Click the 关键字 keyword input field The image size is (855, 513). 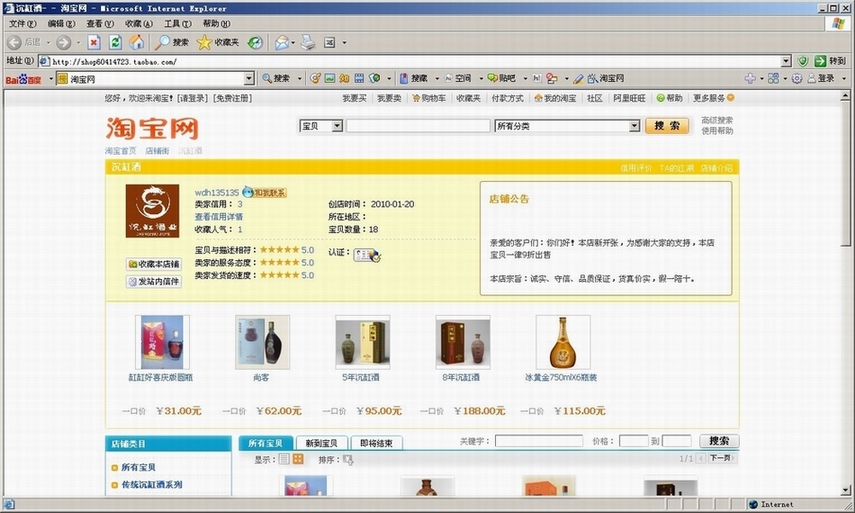(539, 441)
